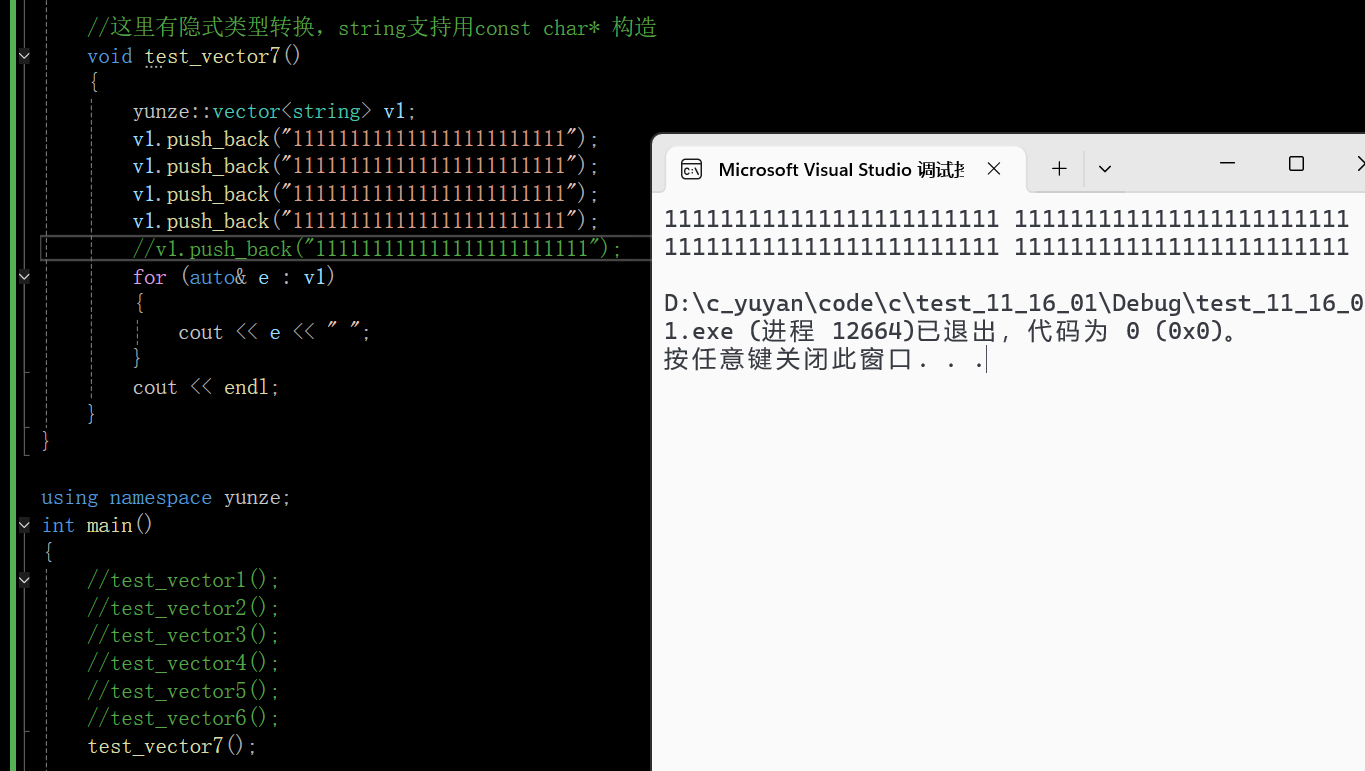The height and width of the screenshot is (771, 1365).
Task: Collapse the for loop code block
Action: click(x=23, y=276)
